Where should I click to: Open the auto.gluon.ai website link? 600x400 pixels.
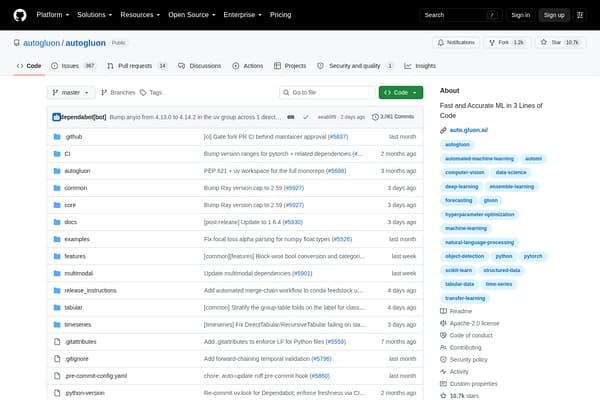469,130
